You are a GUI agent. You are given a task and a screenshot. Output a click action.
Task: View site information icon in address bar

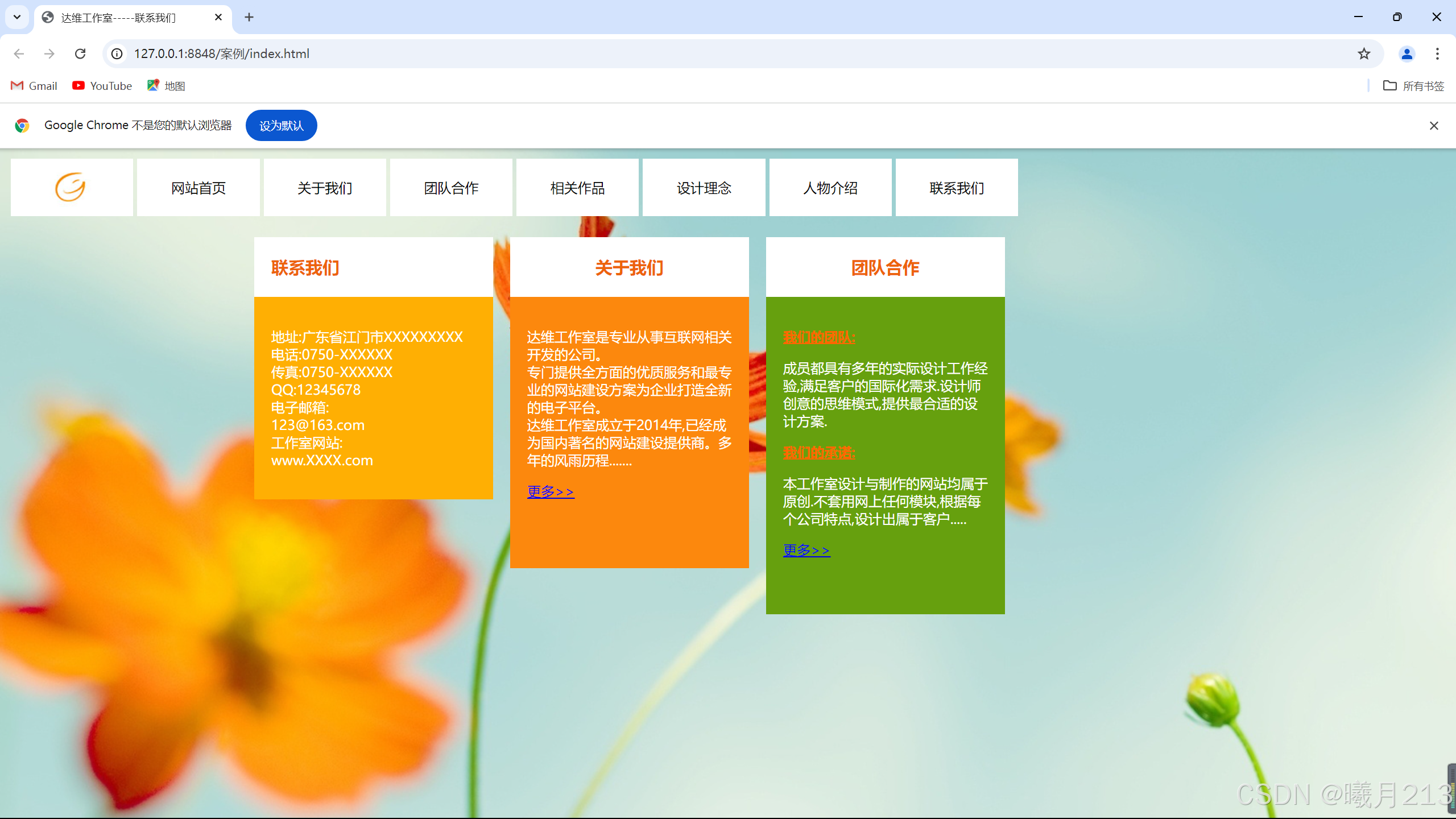coord(117,53)
